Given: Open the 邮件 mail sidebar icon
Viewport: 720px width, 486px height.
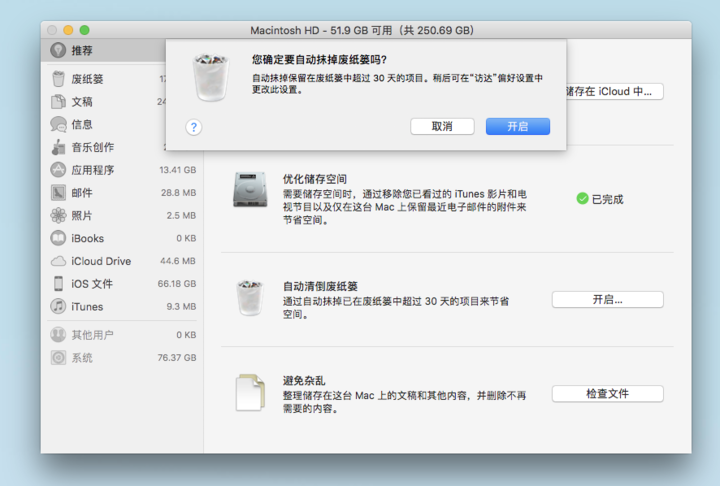Looking at the screenshot, I should [x=59, y=193].
